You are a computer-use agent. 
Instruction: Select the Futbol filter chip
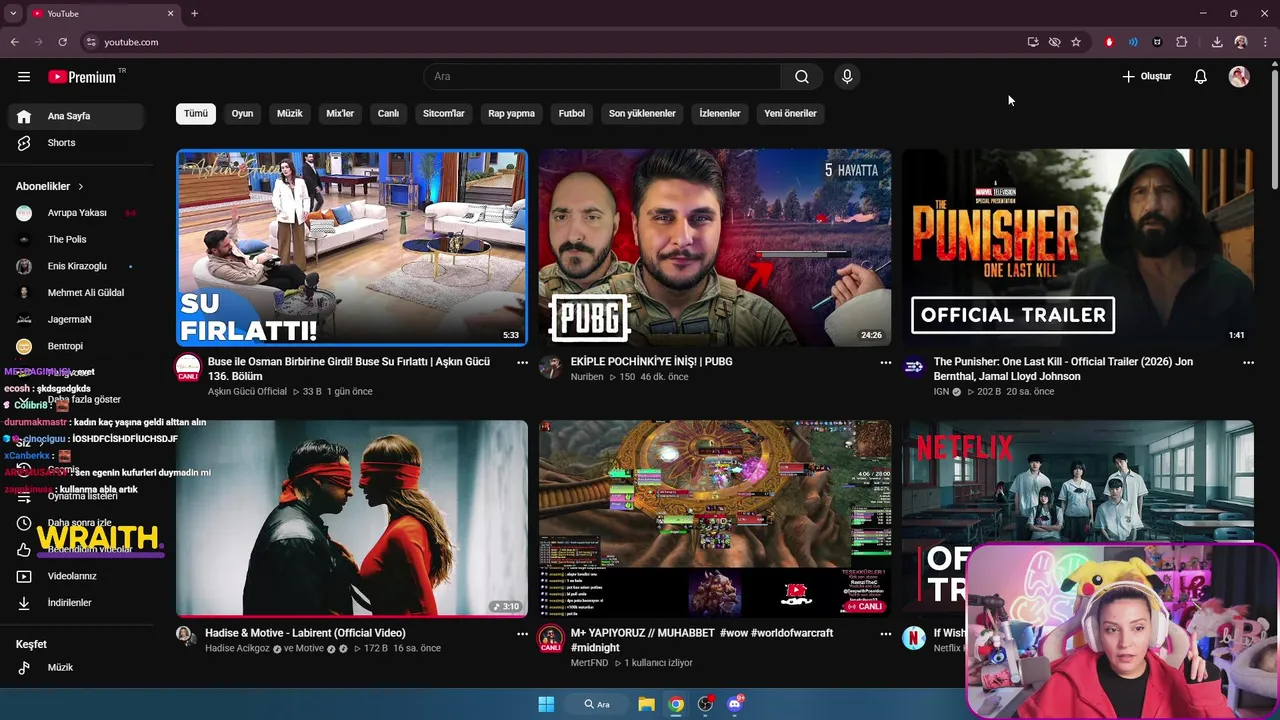coord(572,114)
